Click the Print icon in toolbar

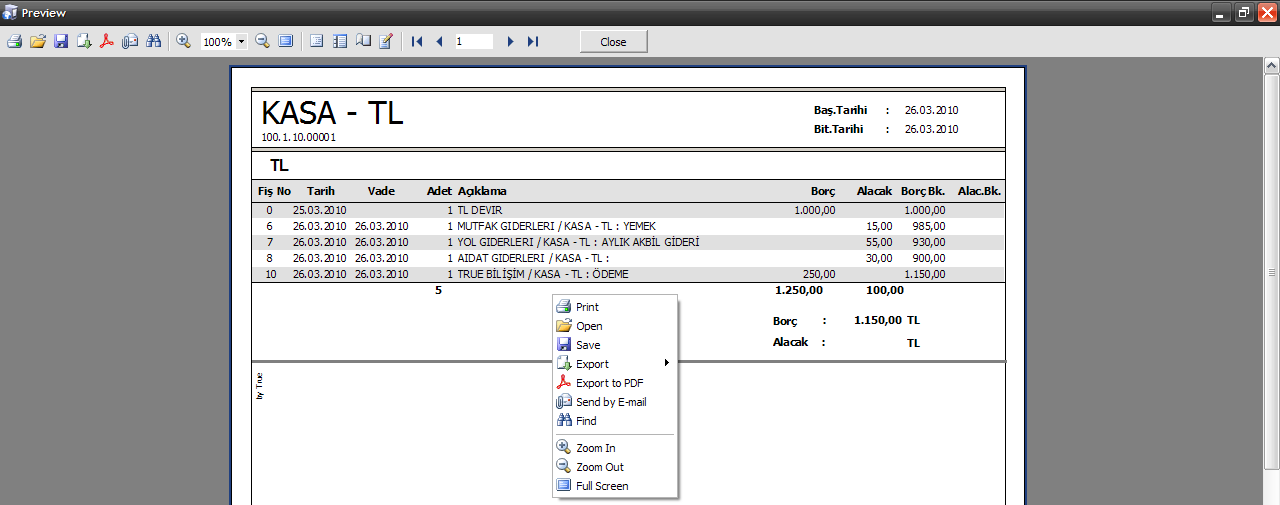[14, 41]
